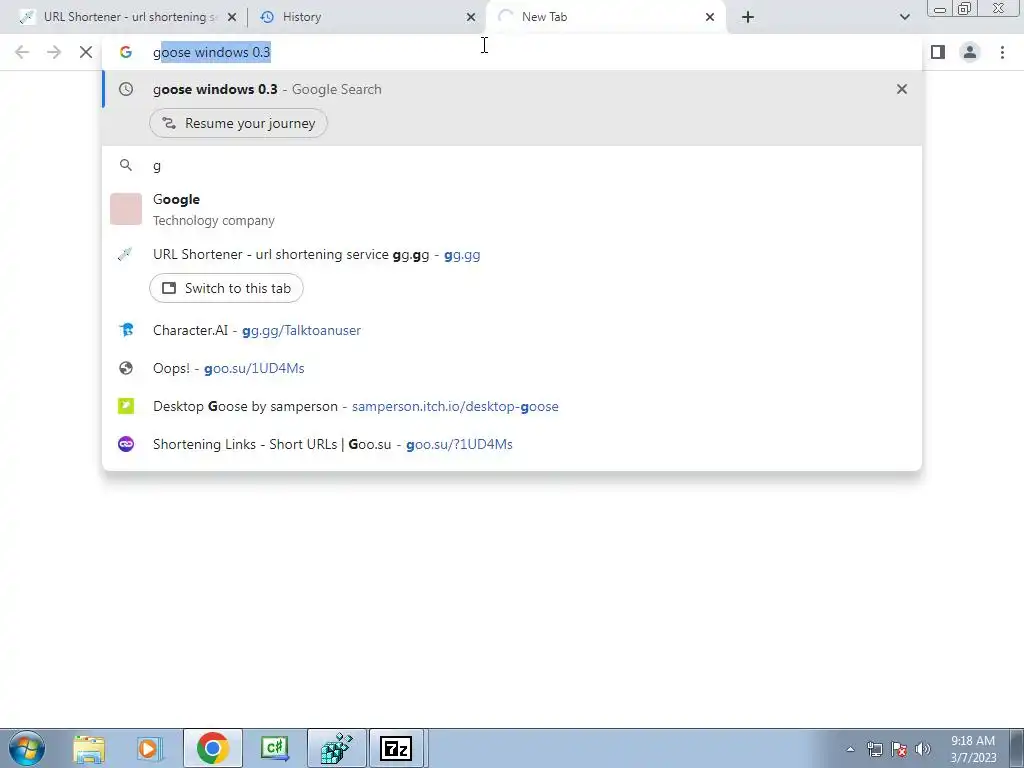Viewport: 1024px width, 768px height.
Task: Open the Chrome profile avatar icon
Action: tap(970, 52)
